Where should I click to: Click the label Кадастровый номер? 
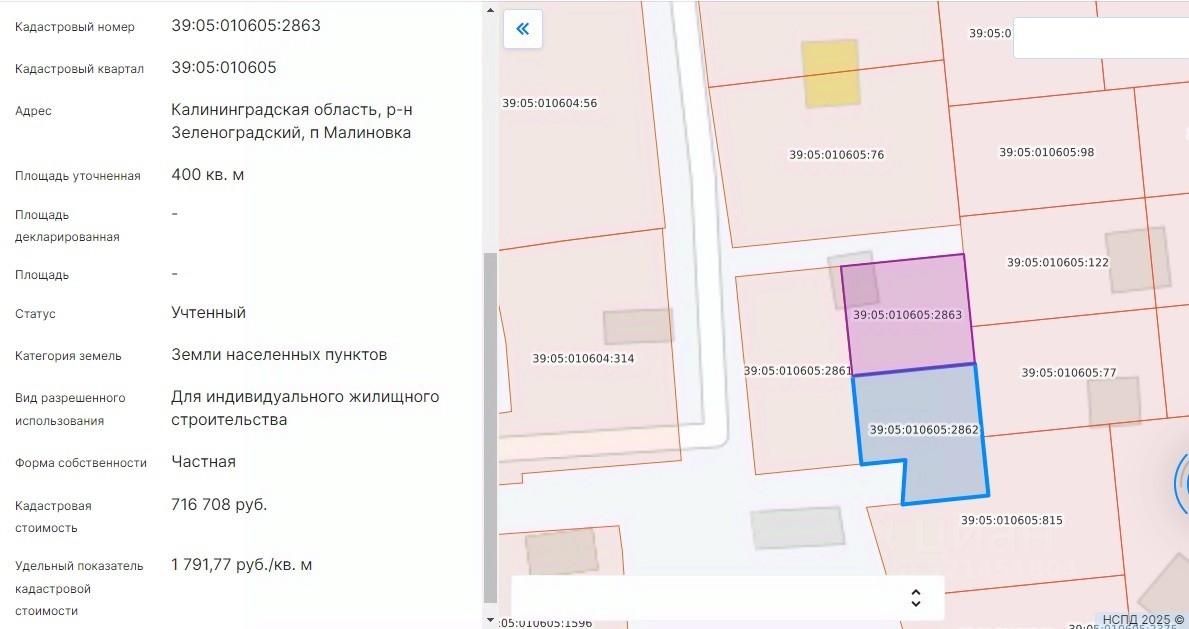pos(75,27)
